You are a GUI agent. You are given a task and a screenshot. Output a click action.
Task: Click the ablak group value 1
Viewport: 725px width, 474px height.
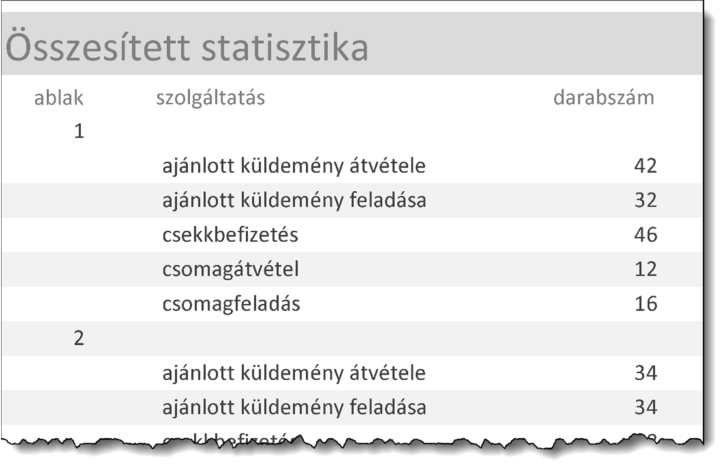[79, 131]
